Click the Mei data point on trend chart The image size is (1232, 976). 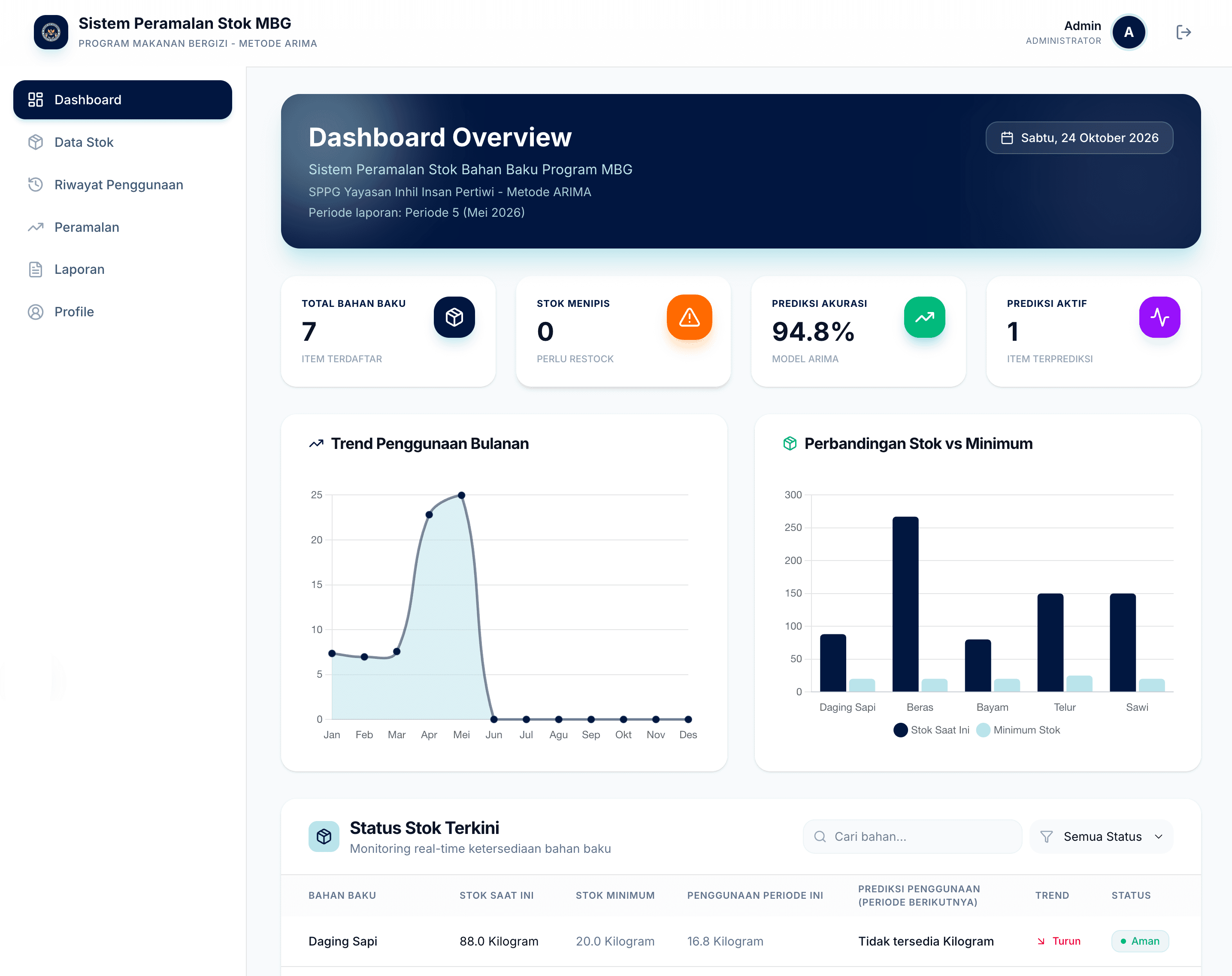461,495
